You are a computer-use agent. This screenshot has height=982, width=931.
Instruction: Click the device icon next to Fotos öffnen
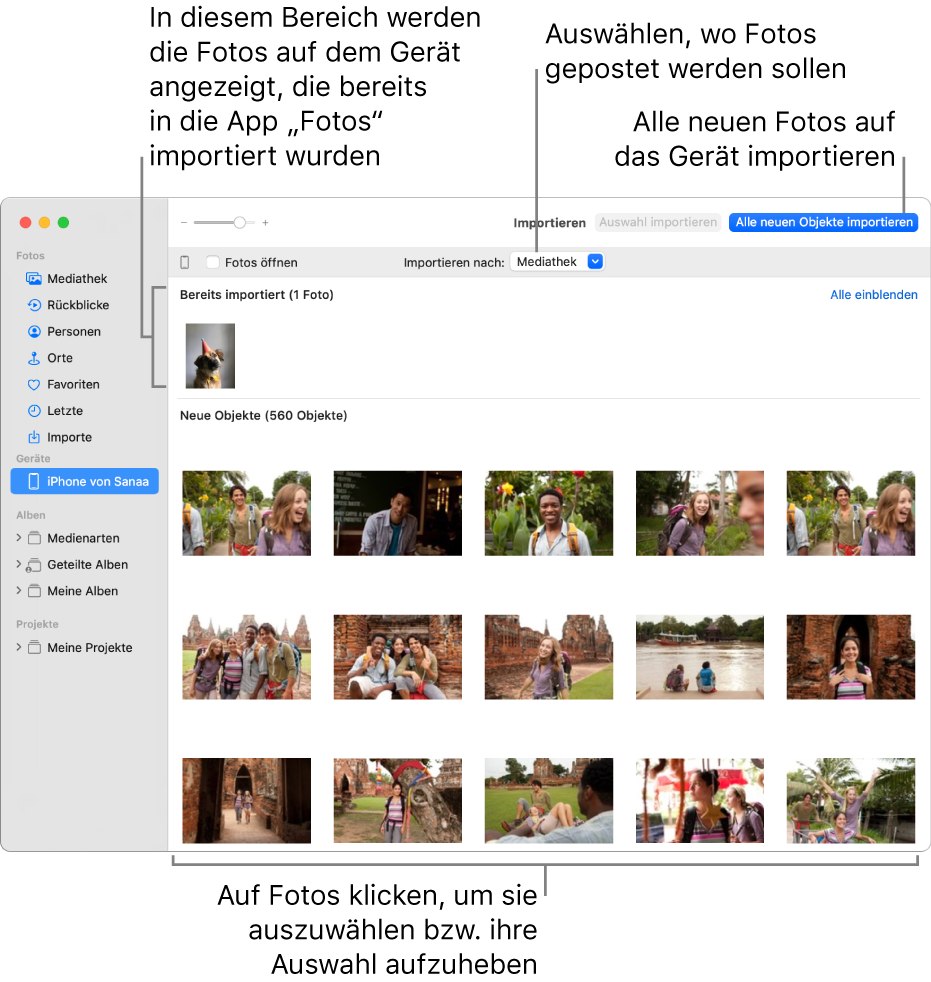click(185, 261)
